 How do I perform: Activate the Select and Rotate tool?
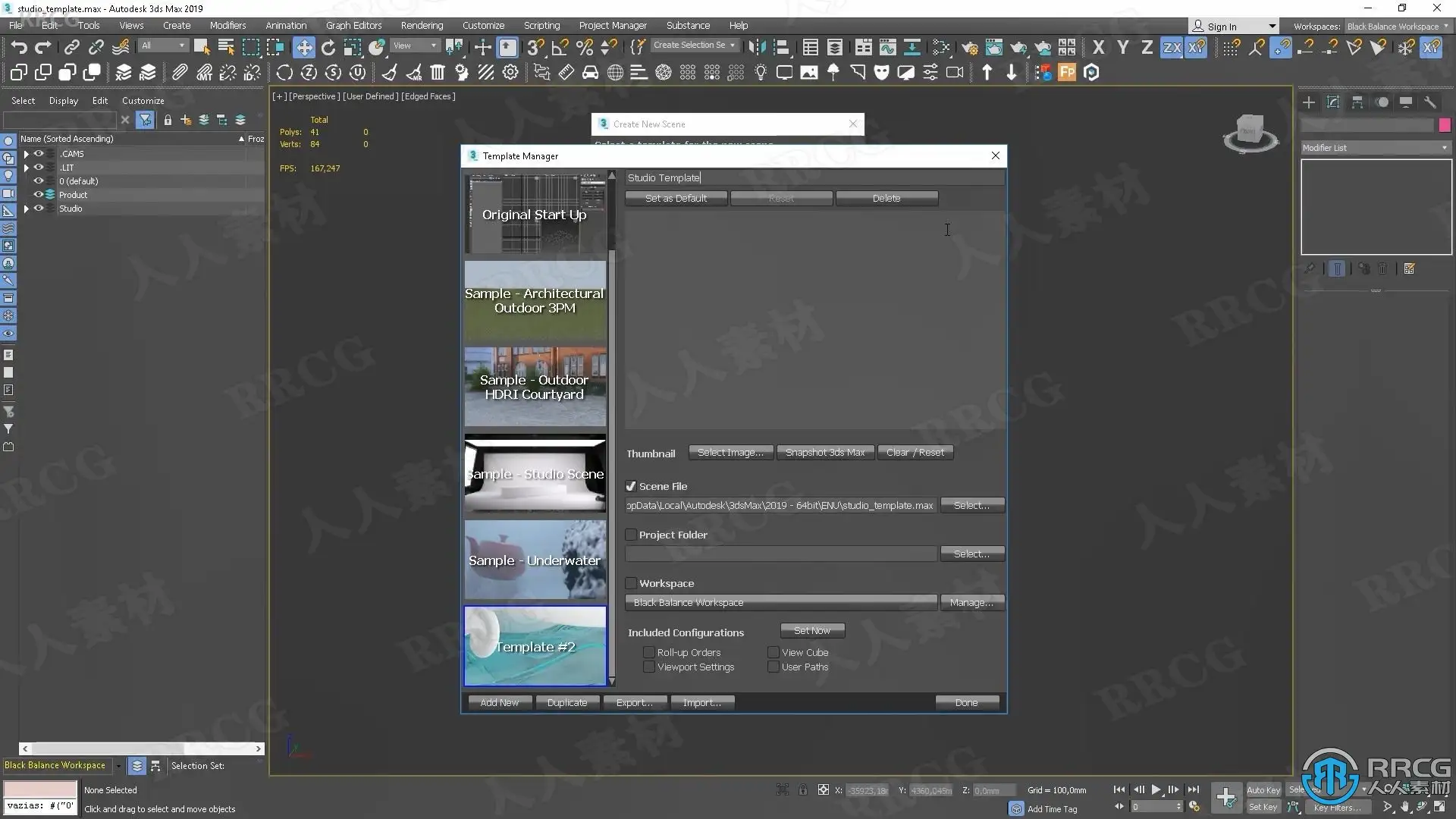[x=328, y=47]
